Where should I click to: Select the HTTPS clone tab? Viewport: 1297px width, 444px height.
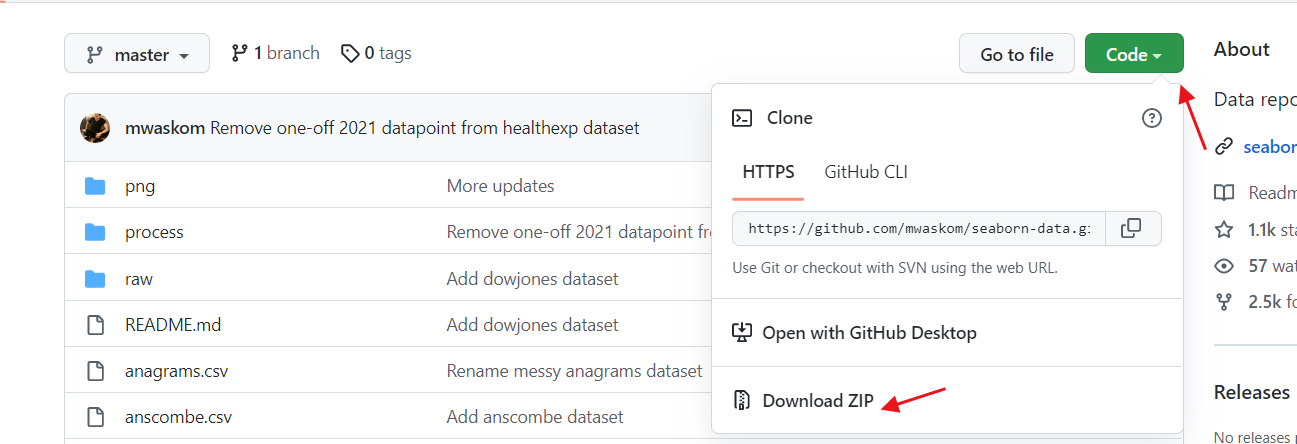coord(768,171)
